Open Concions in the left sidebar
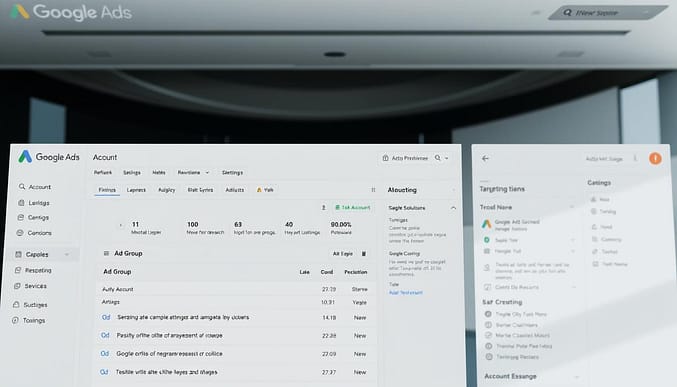Screen dimensions: 677x387 point(34,233)
